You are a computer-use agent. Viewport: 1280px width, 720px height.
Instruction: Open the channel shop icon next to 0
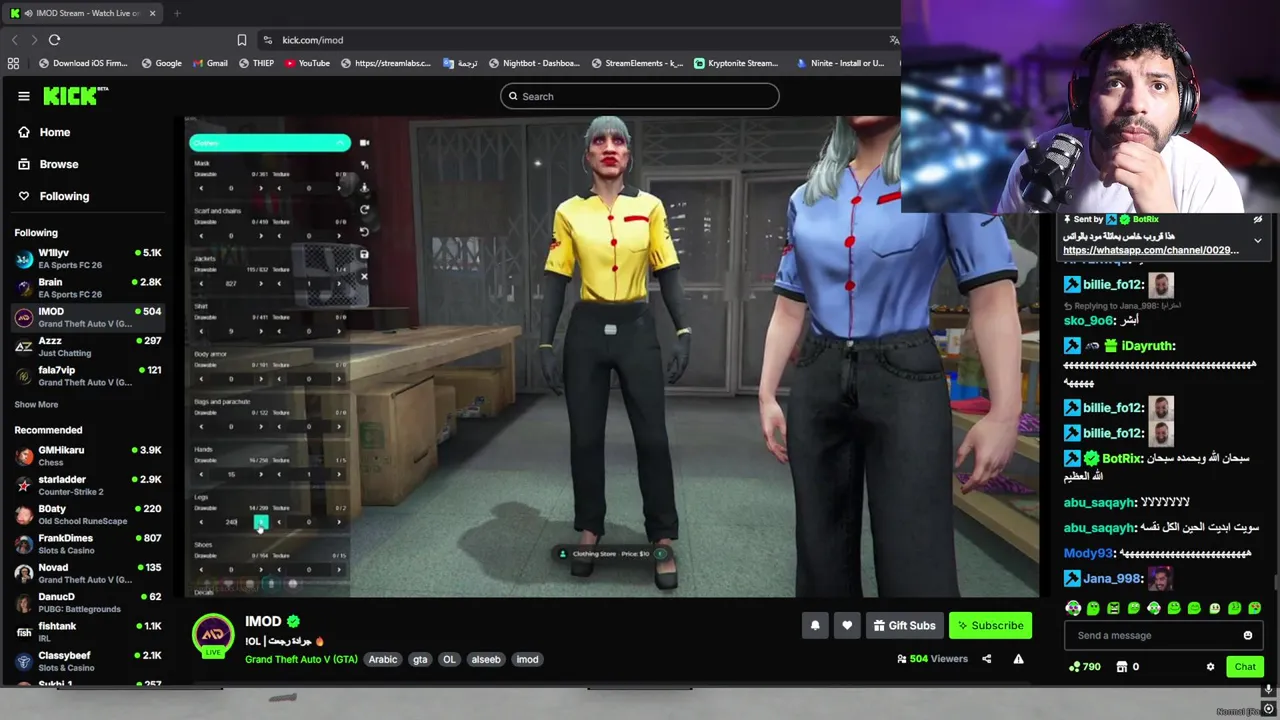(x=1121, y=667)
